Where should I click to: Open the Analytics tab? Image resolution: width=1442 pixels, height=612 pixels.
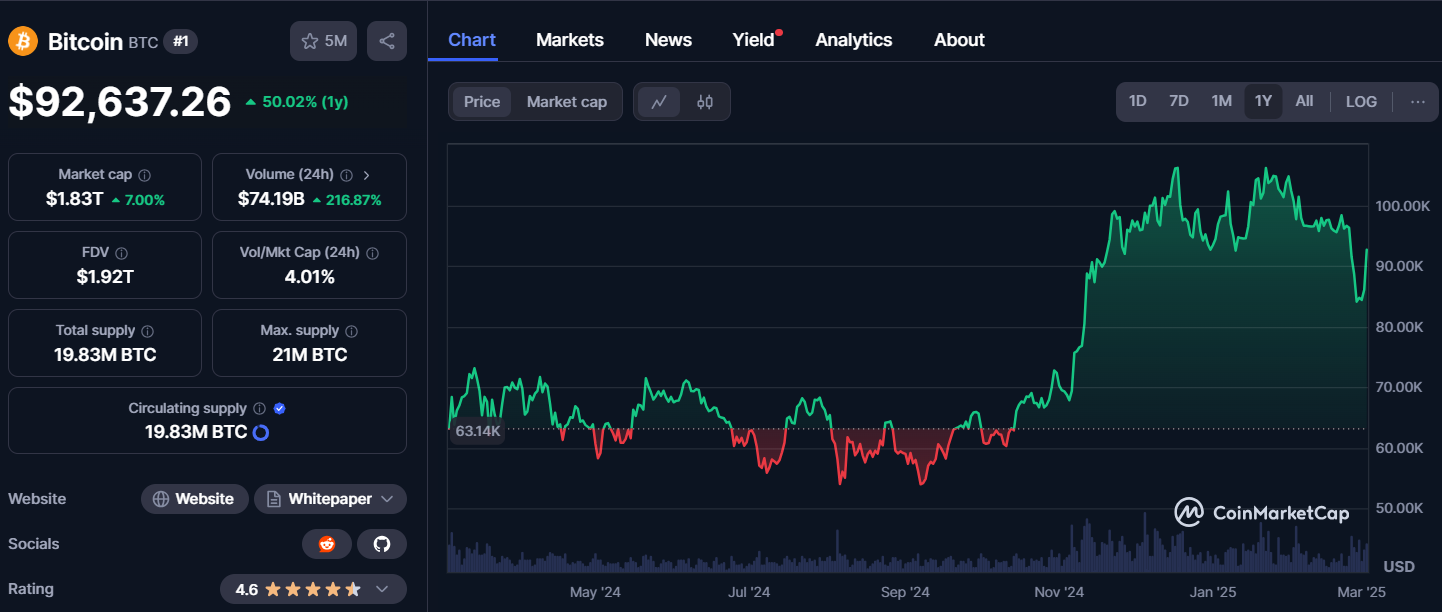[854, 40]
